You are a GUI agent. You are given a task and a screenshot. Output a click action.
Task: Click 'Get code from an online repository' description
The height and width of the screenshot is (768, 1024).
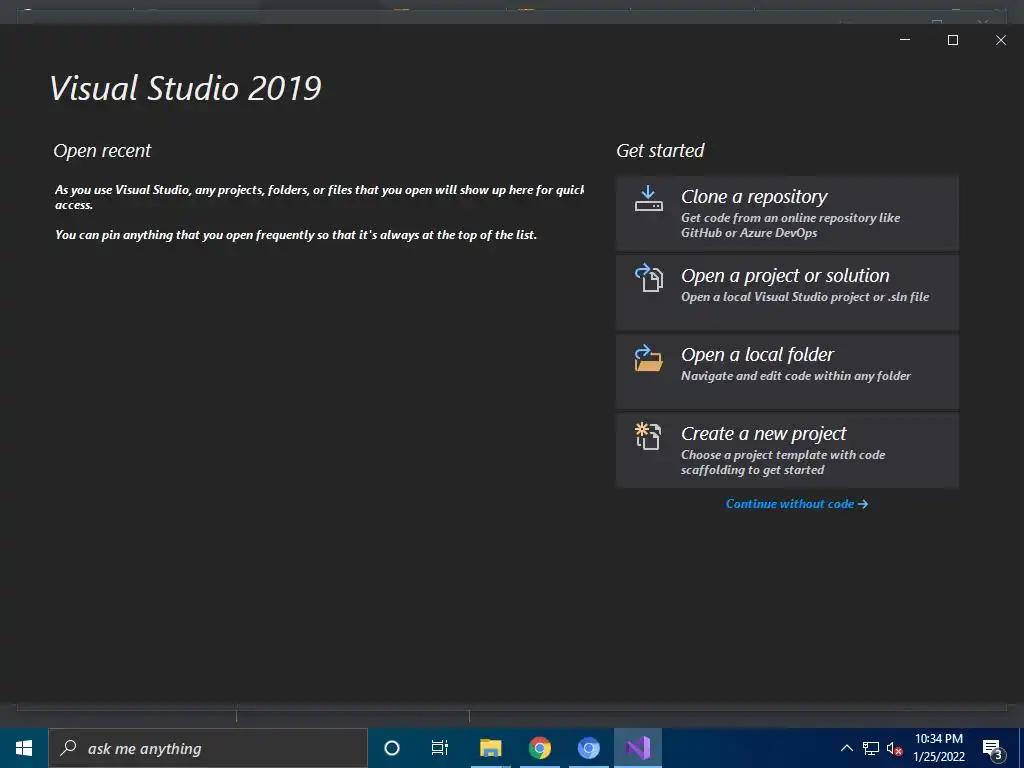790,225
